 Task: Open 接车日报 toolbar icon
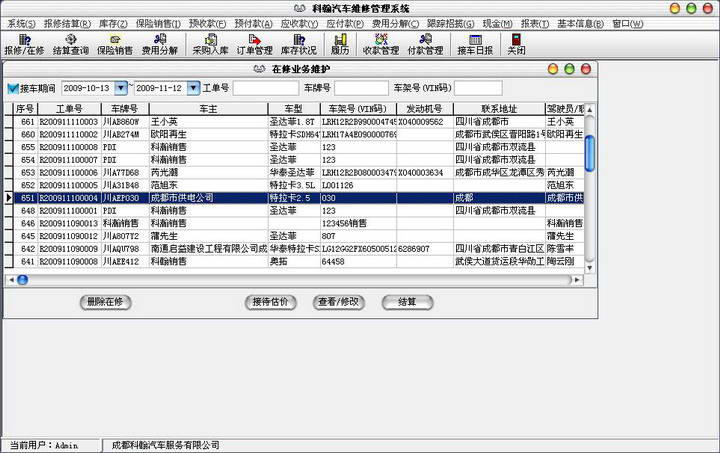474,44
